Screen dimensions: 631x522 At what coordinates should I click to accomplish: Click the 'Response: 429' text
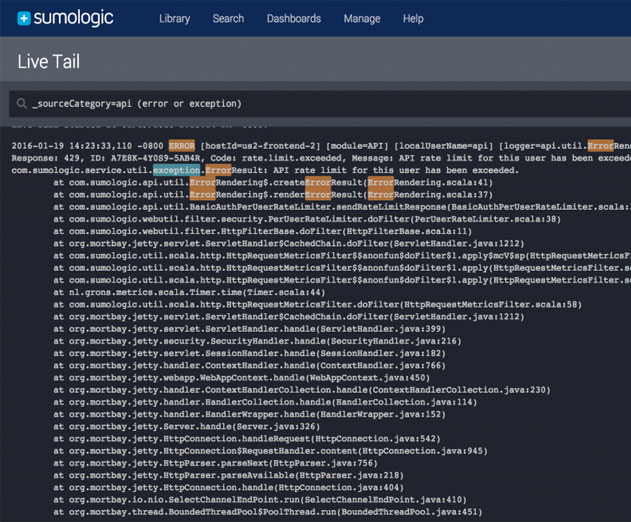[x=45, y=158]
